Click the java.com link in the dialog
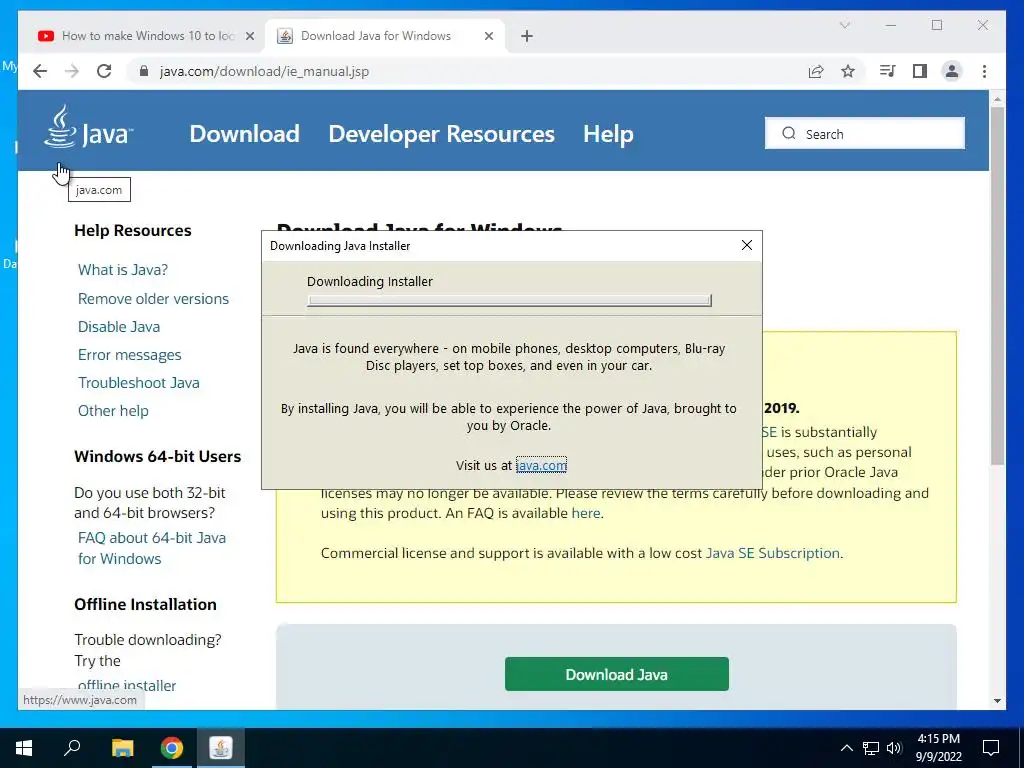Viewport: 1024px width, 768px height. pos(541,465)
